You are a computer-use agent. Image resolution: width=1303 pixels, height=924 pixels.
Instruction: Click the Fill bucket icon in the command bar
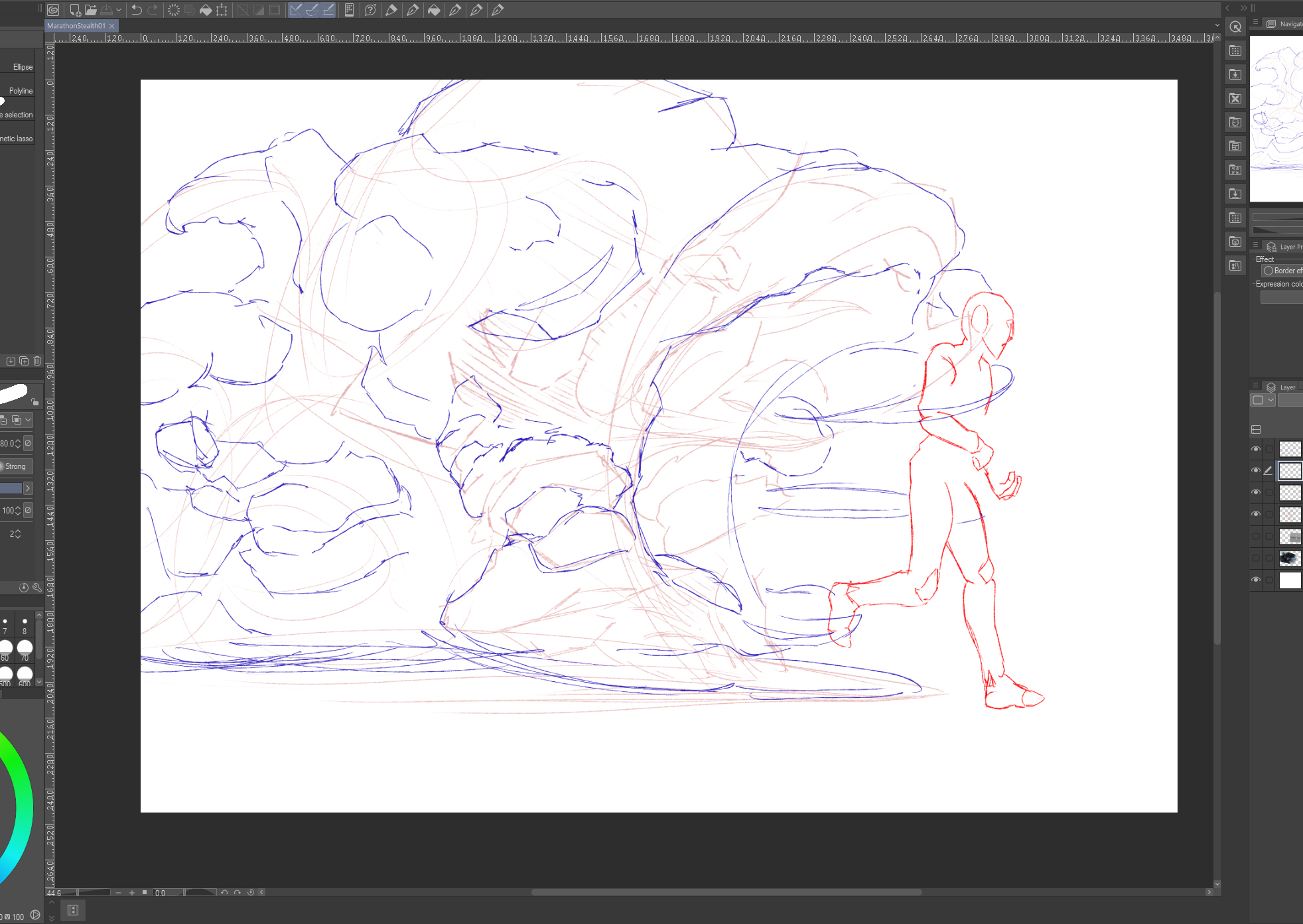click(206, 10)
